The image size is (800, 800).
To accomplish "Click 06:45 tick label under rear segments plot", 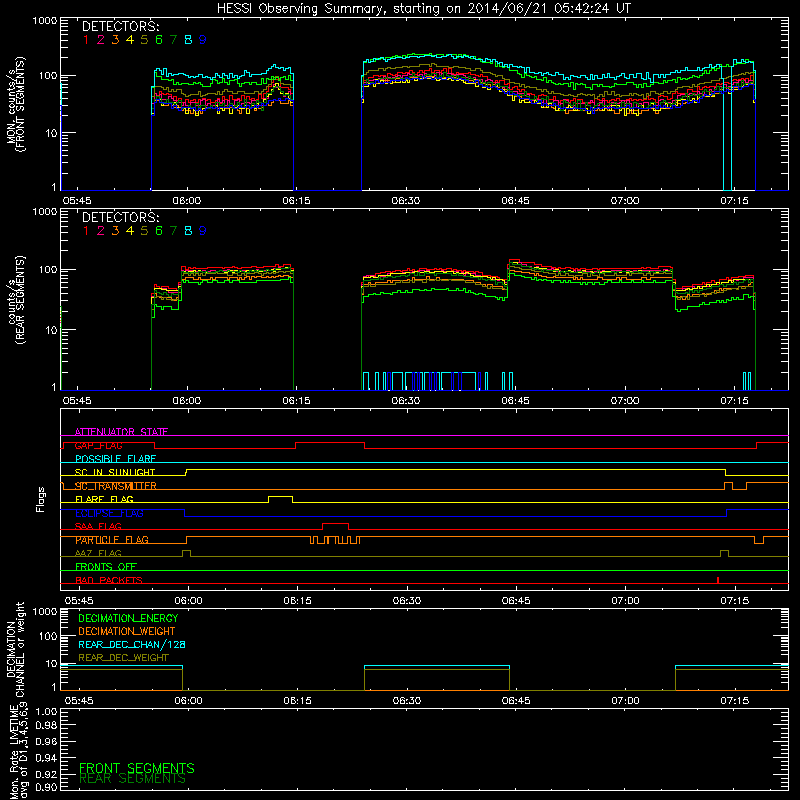I will point(515,401).
